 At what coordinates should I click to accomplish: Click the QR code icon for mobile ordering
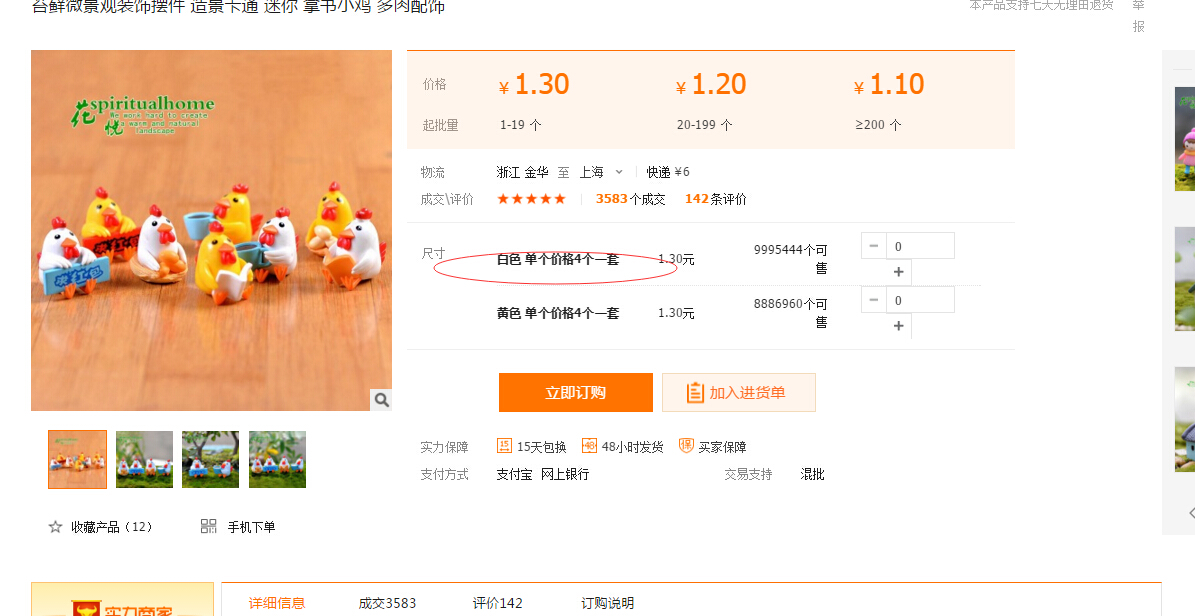[x=209, y=527]
